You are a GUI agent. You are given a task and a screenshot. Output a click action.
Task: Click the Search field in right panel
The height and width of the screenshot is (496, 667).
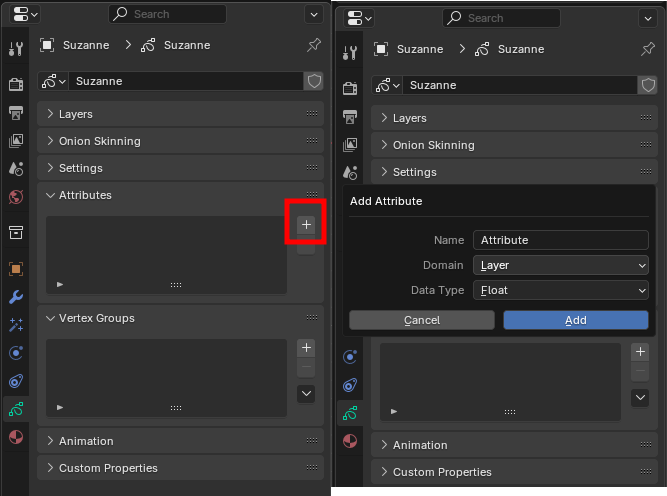[501, 18]
